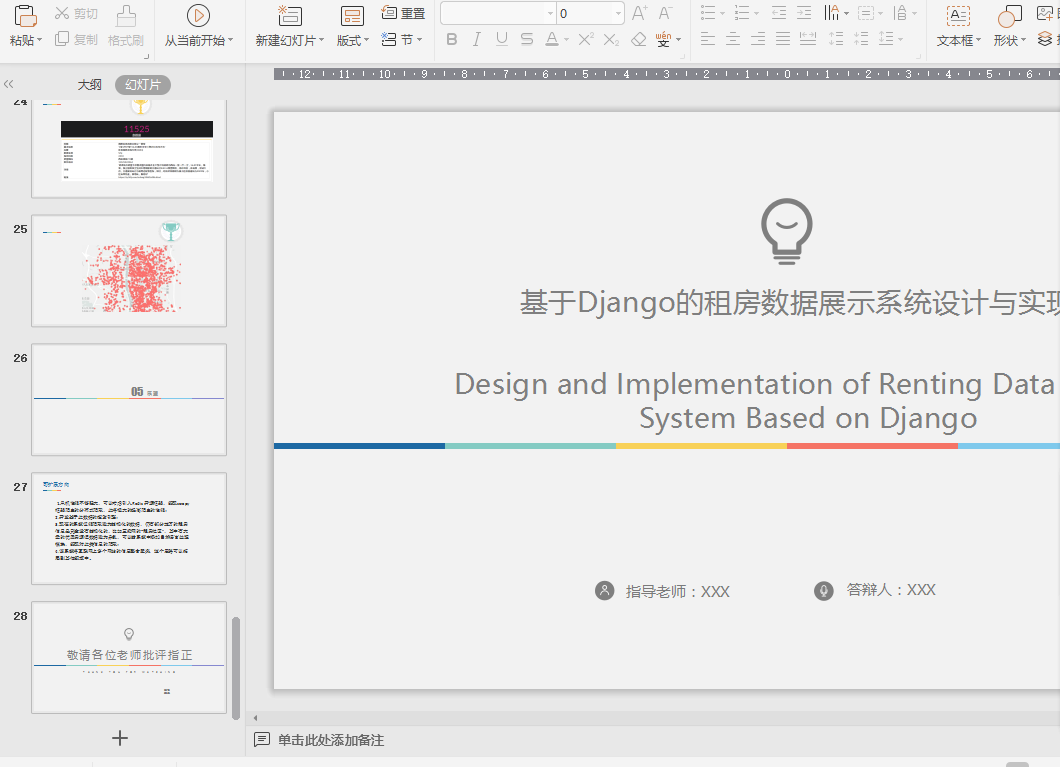The width and height of the screenshot is (1060, 767).
Task: Click the notes area to add notes
Action: tap(330, 740)
